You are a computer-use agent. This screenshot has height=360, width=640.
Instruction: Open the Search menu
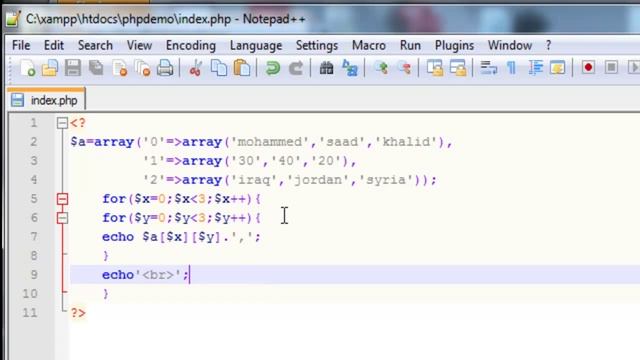(95, 45)
